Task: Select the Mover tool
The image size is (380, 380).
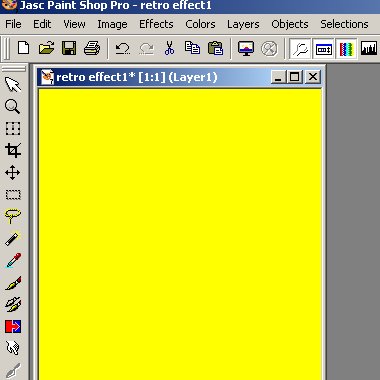Action: pos(13,173)
